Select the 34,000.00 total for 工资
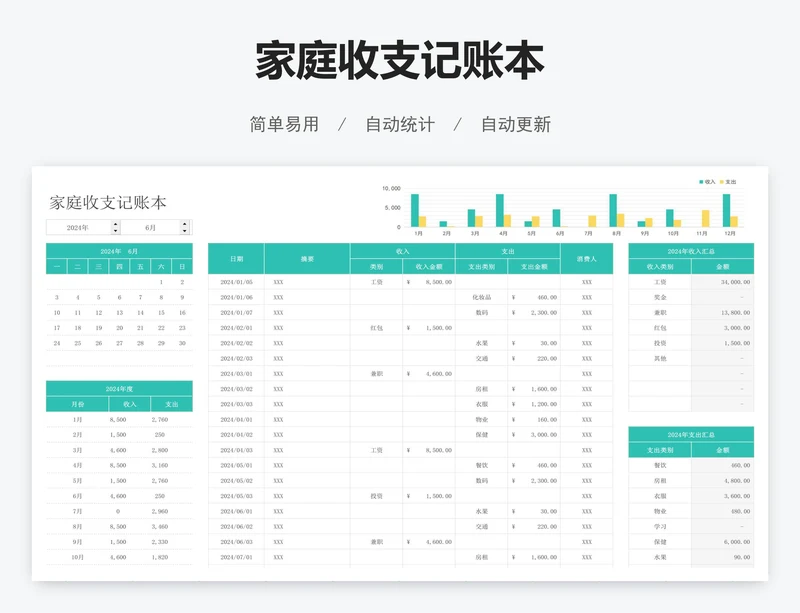The width and height of the screenshot is (800, 613). [723, 282]
